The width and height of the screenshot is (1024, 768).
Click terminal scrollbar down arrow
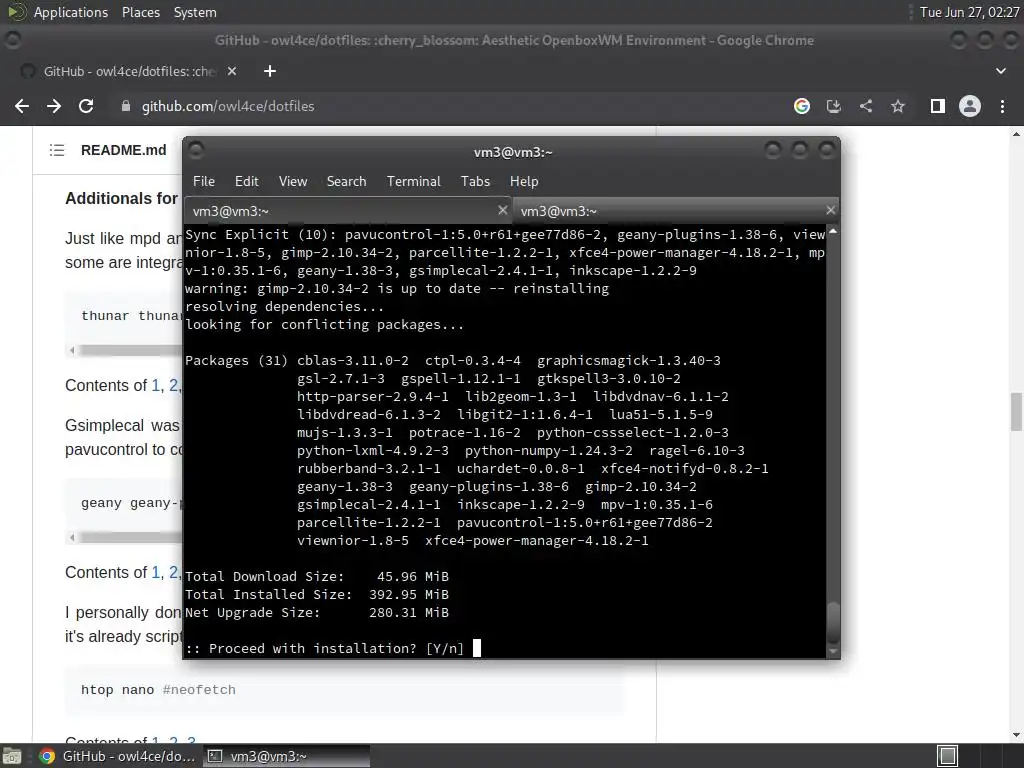coord(833,651)
